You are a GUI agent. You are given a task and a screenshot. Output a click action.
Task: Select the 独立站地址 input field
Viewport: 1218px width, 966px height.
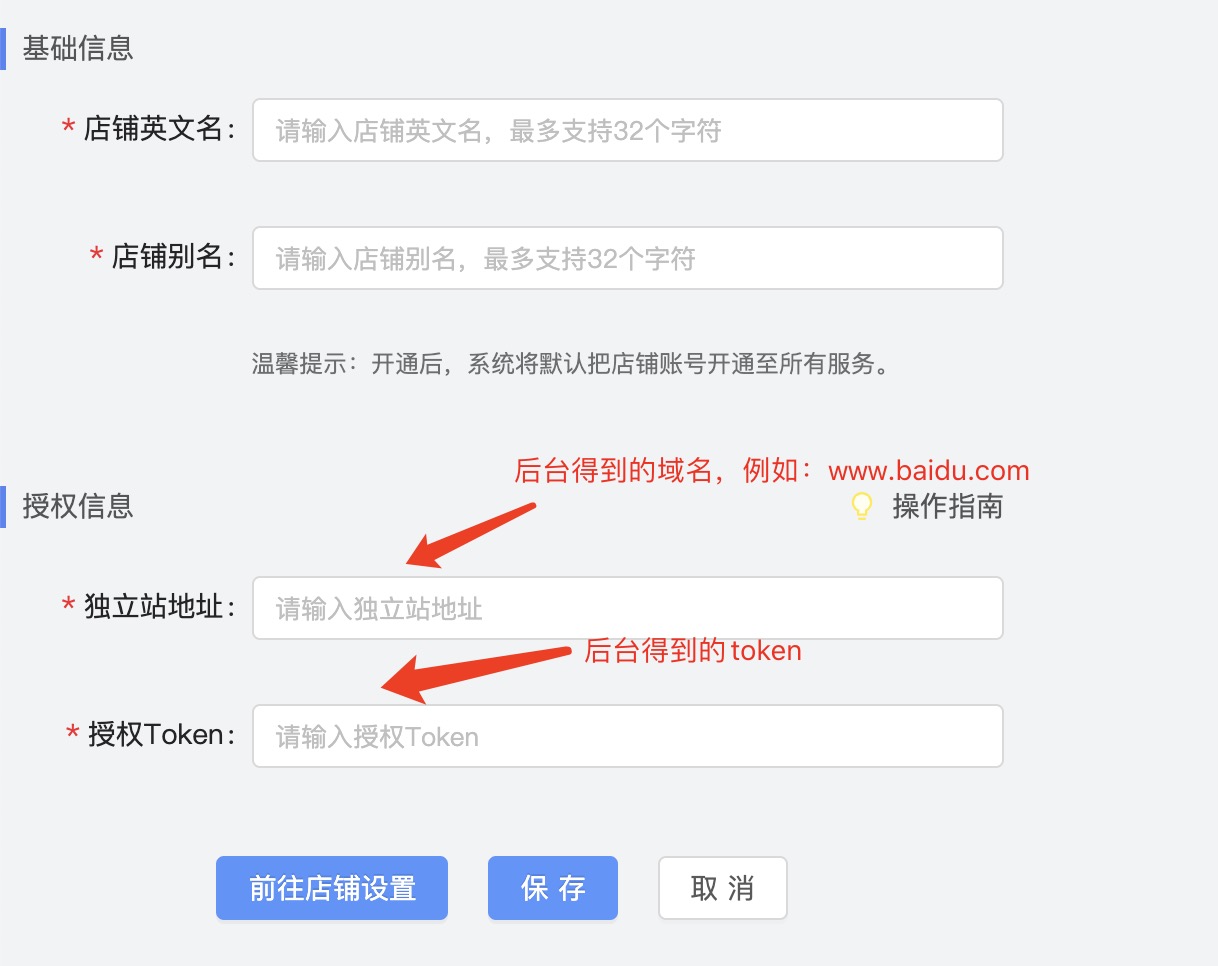(x=628, y=608)
